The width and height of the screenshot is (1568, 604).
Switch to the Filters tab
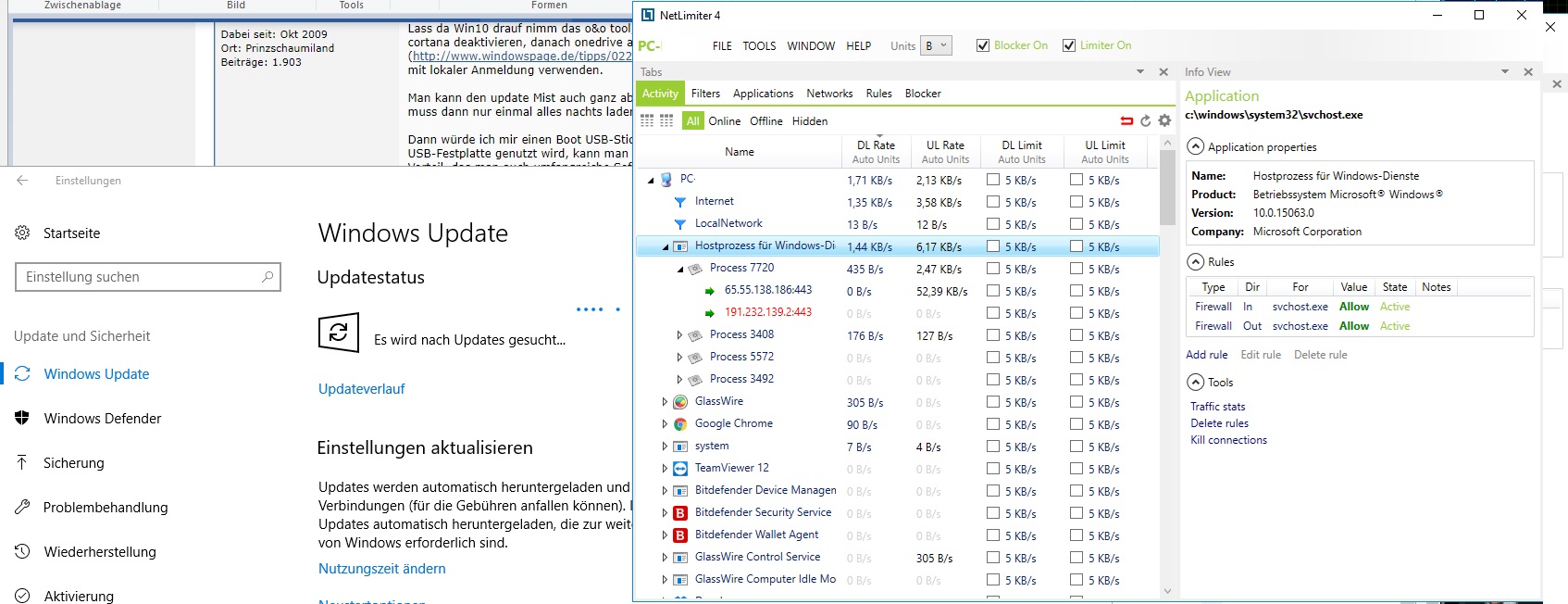705,94
